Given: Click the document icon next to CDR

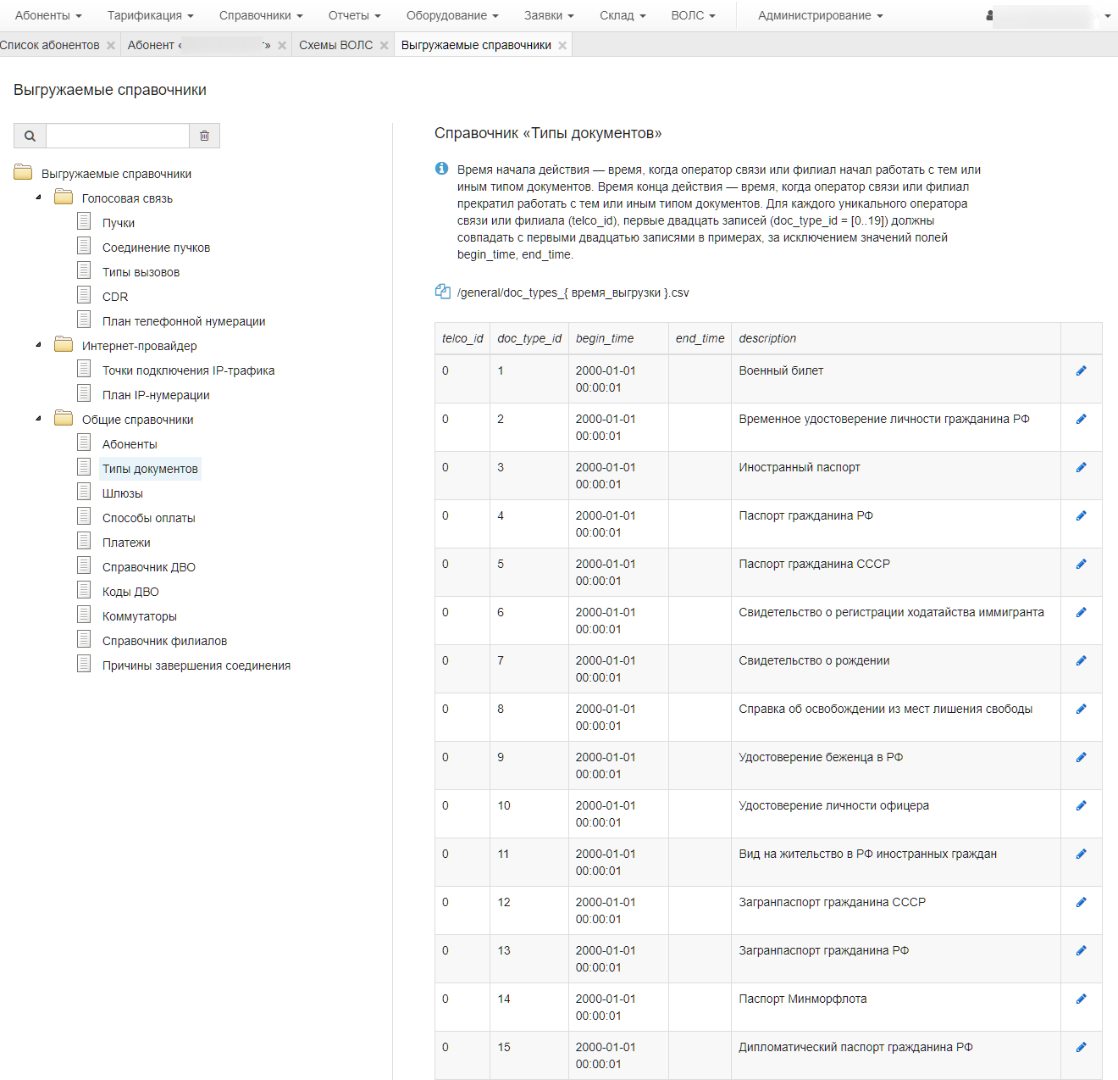Looking at the screenshot, I should pyautogui.click(x=84, y=295).
